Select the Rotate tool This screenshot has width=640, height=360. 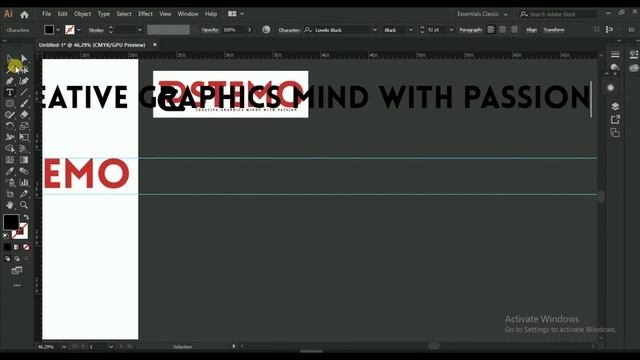(10, 126)
